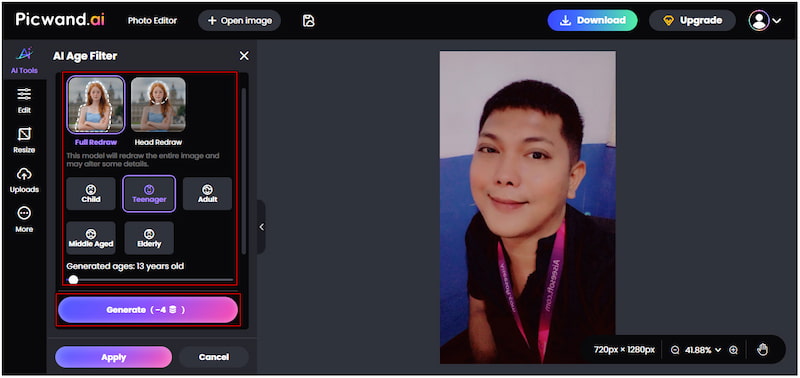Screen dimensions: 800x378
Task: Open the AI Tools sidebar panel
Action: pos(24,61)
